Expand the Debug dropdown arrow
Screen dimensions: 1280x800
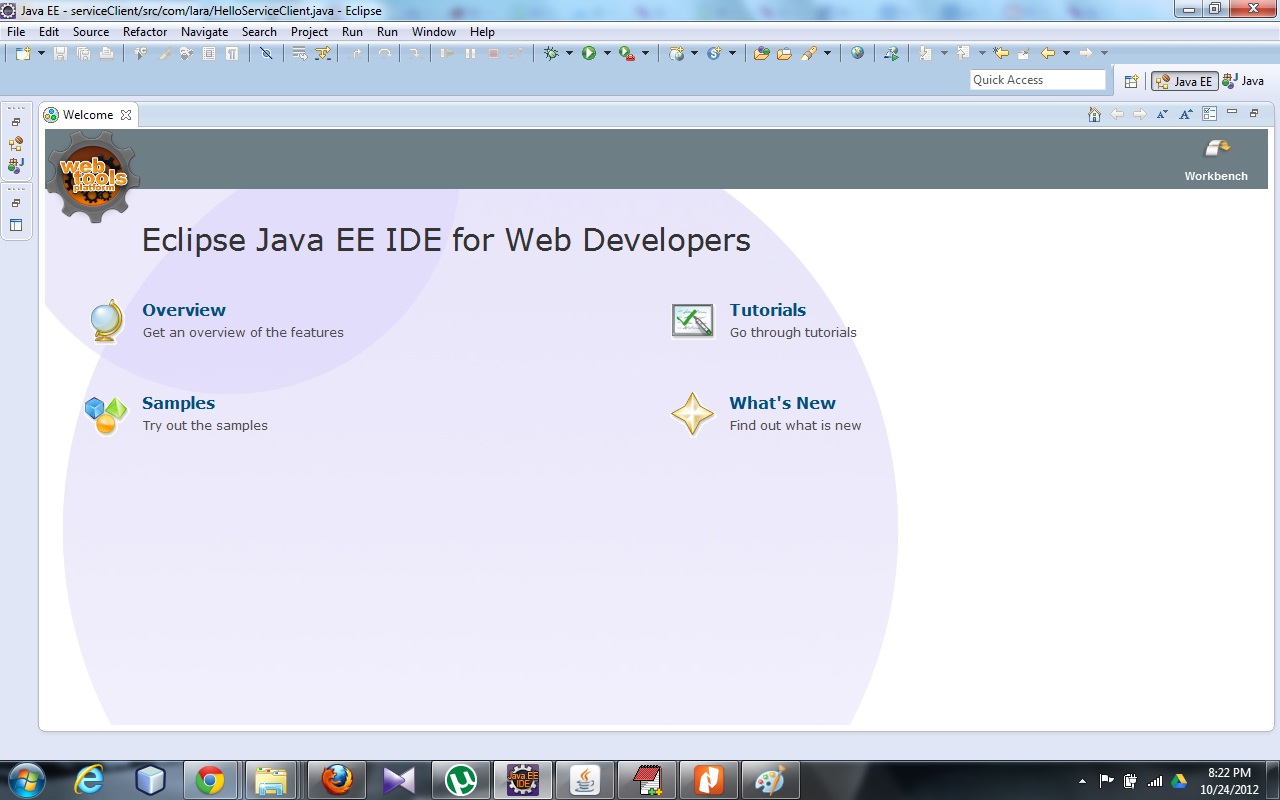coord(569,53)
